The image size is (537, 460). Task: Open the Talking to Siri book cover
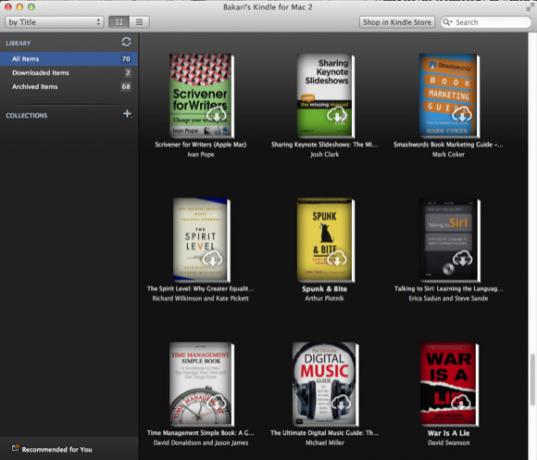tap(450, 240)
